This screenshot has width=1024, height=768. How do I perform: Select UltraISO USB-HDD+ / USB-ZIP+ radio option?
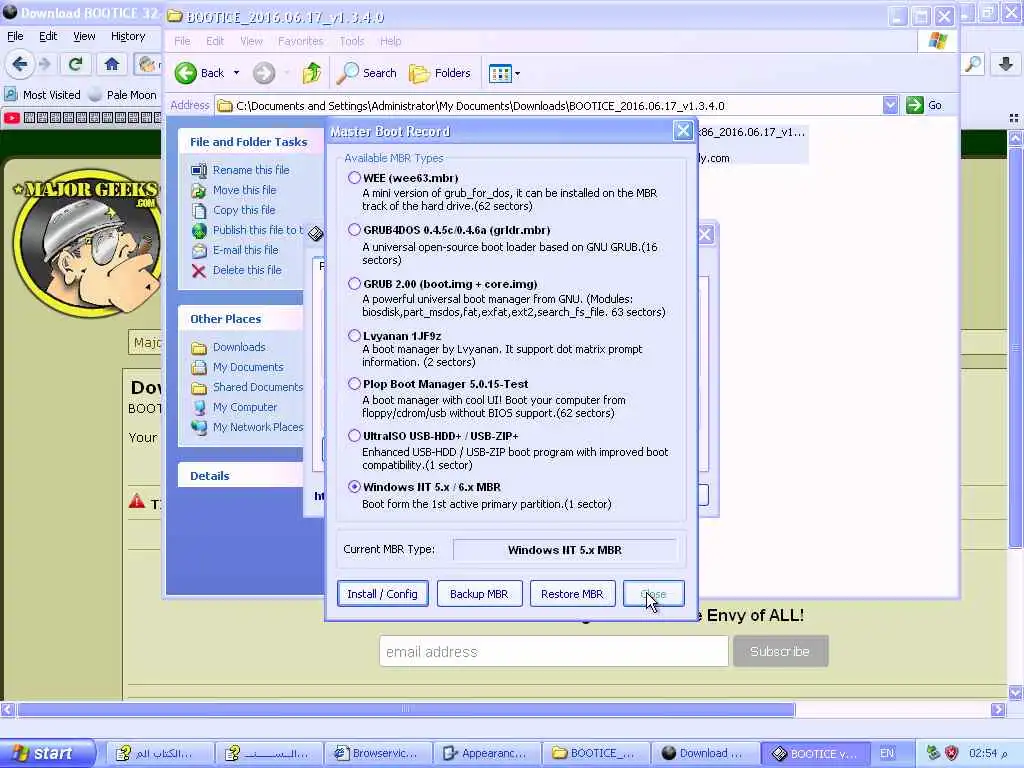point(354,436)
